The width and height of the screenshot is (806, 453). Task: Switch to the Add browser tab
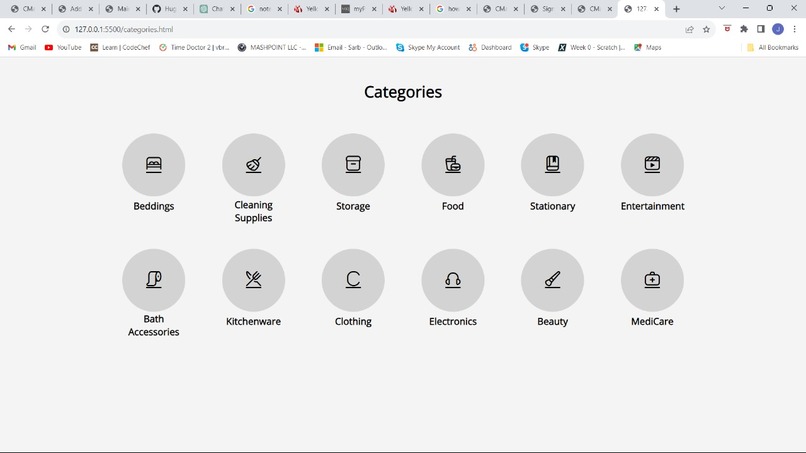click(75, 9)
